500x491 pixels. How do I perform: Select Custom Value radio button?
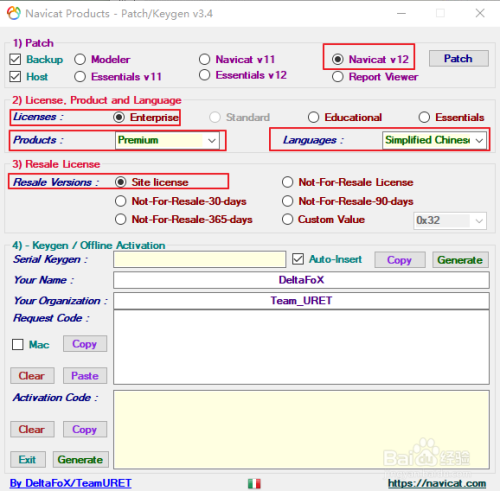pyautogui.click(x=287, y=219)
